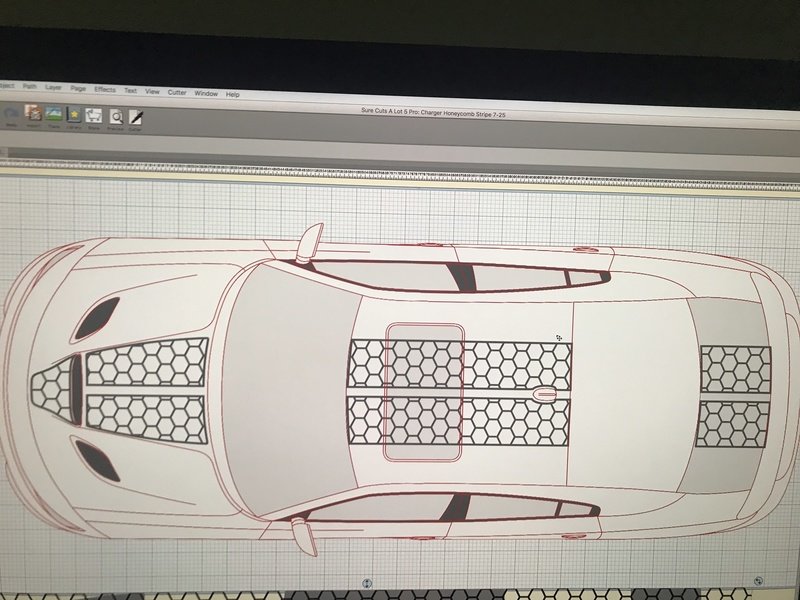Click the Import toolbar icon

33,113
